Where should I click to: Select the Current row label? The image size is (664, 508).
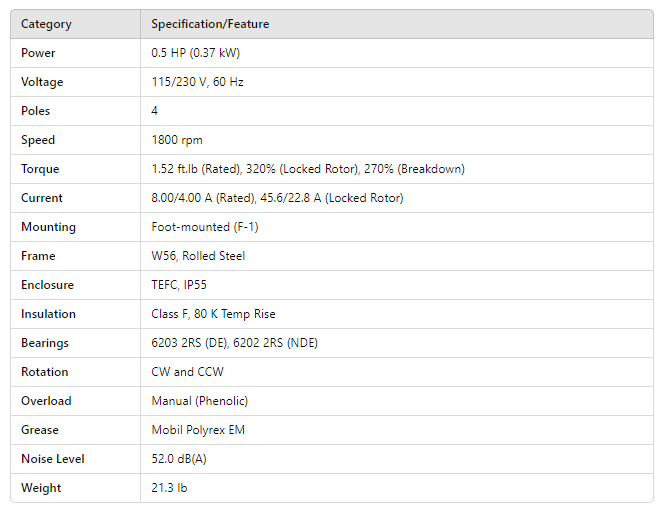(x=42, y=198)
